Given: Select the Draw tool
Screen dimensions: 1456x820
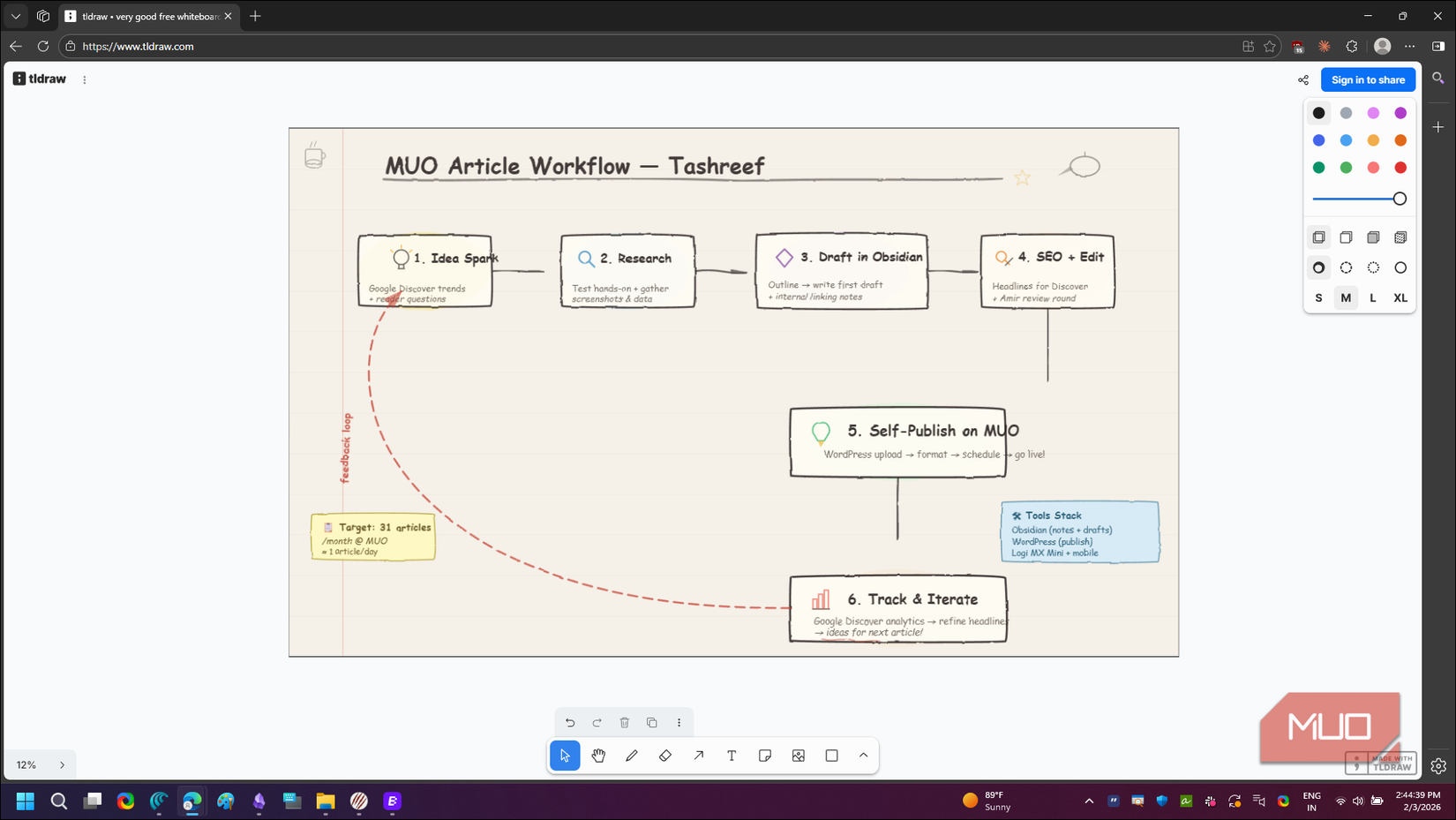Looking at the screenshot, I should coord(632,756).
